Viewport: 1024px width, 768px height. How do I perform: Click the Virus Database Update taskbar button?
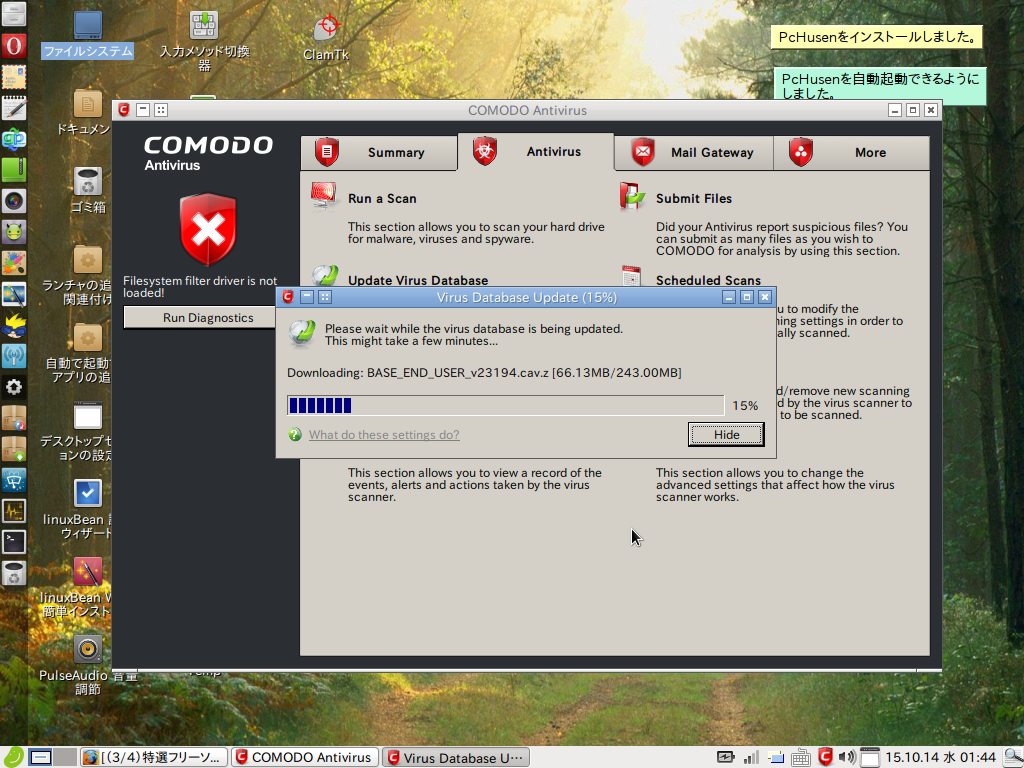(456, 758)
